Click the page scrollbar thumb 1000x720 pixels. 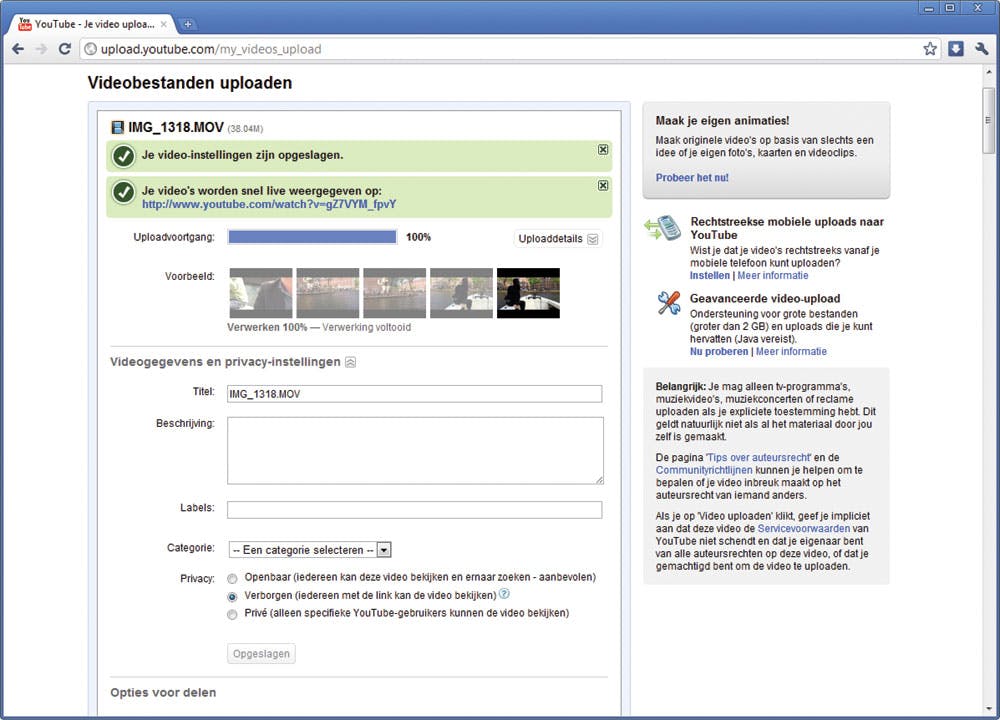tap(989, 121)
